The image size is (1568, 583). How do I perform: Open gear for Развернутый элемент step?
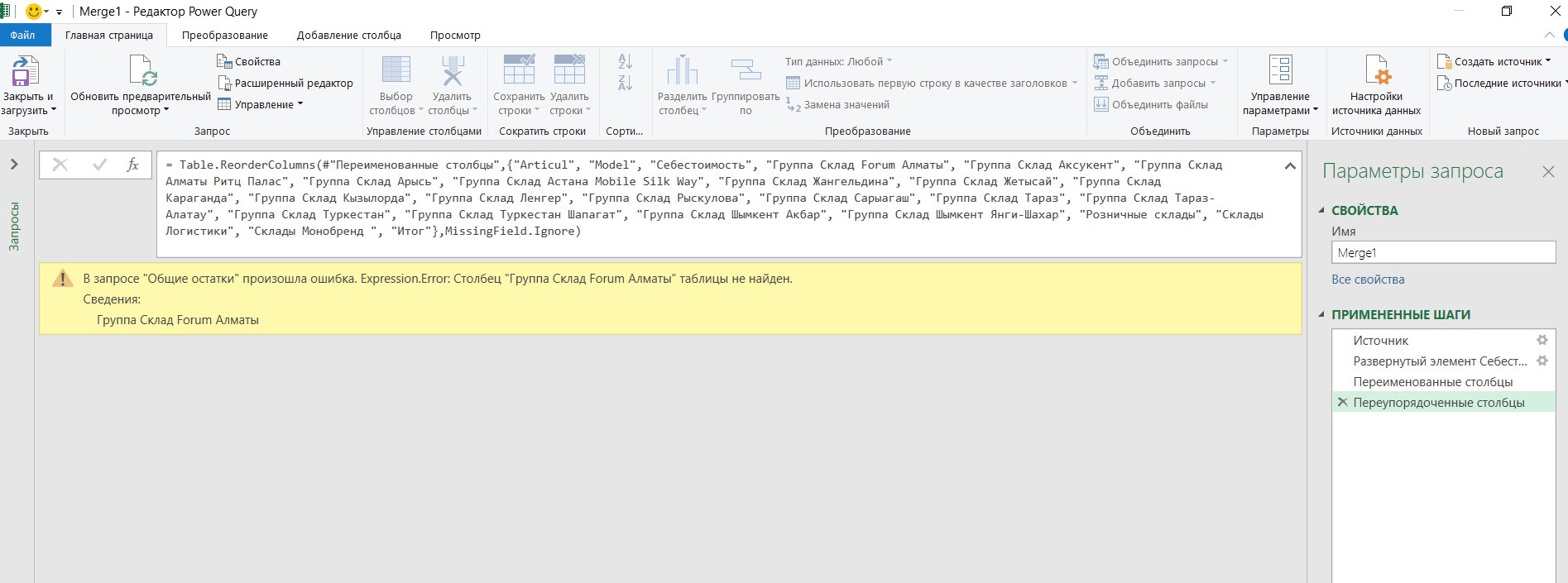pyautogui.click(x=1542, y=361)
